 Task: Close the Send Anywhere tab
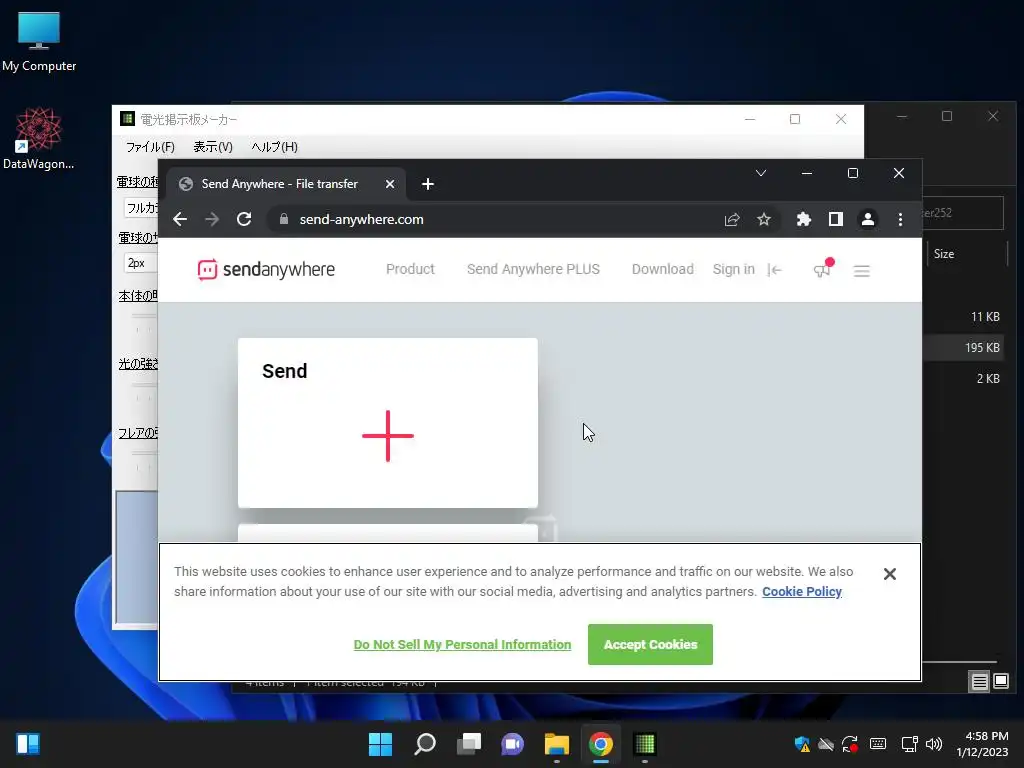pyautogui.click(x=390, y=184)
